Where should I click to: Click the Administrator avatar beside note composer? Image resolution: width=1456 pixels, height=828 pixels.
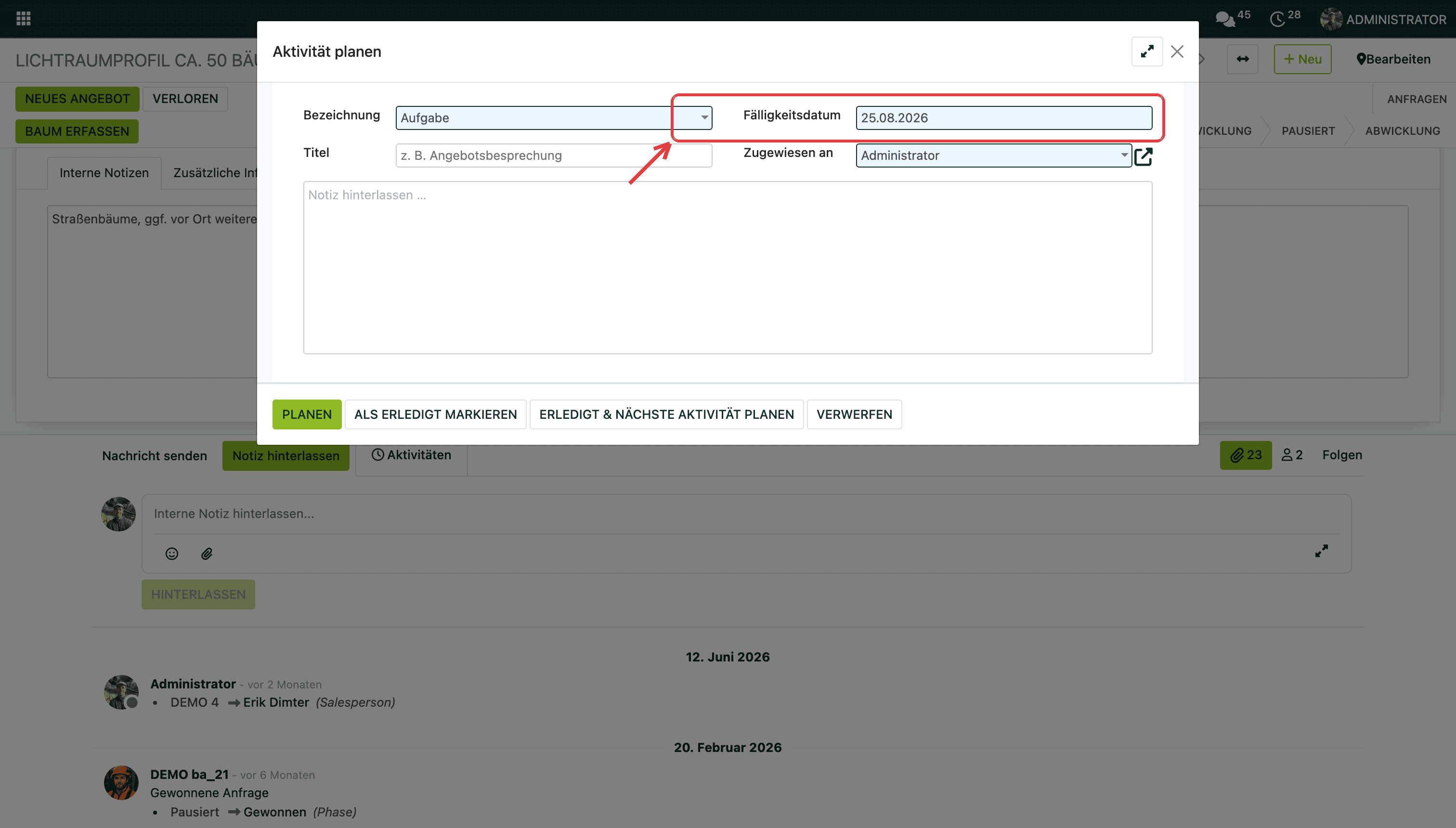(x=118, y=514)
